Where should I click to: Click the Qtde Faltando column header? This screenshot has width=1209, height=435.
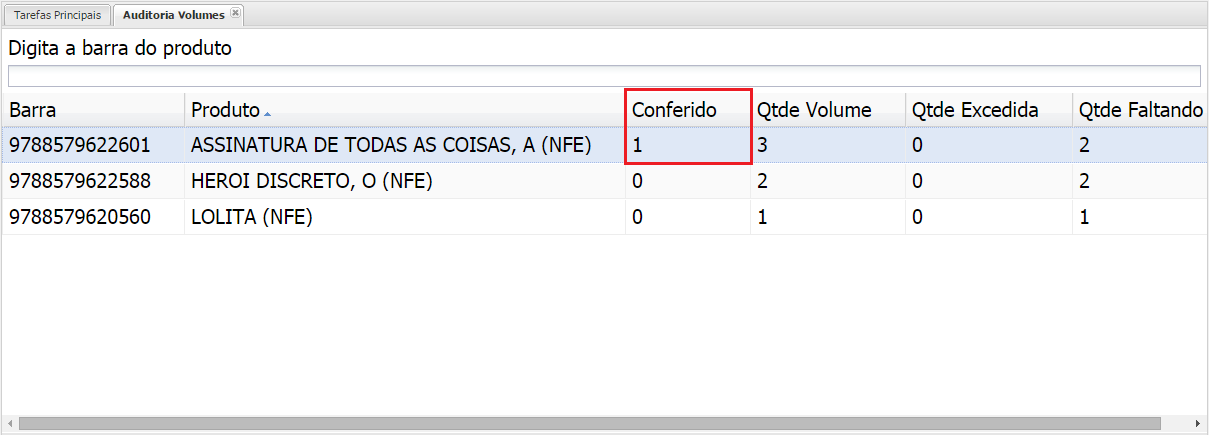click(1140, 110)
